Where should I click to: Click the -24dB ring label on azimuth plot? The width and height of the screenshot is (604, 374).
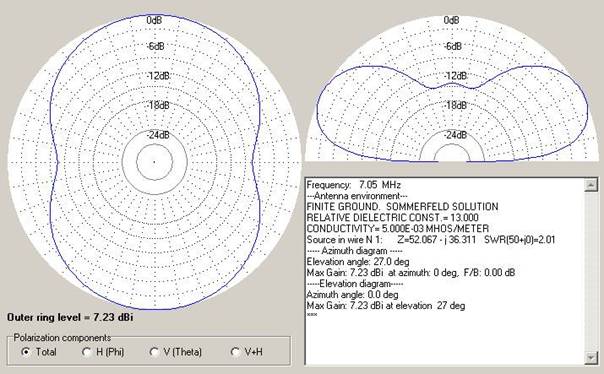(158, 135)
